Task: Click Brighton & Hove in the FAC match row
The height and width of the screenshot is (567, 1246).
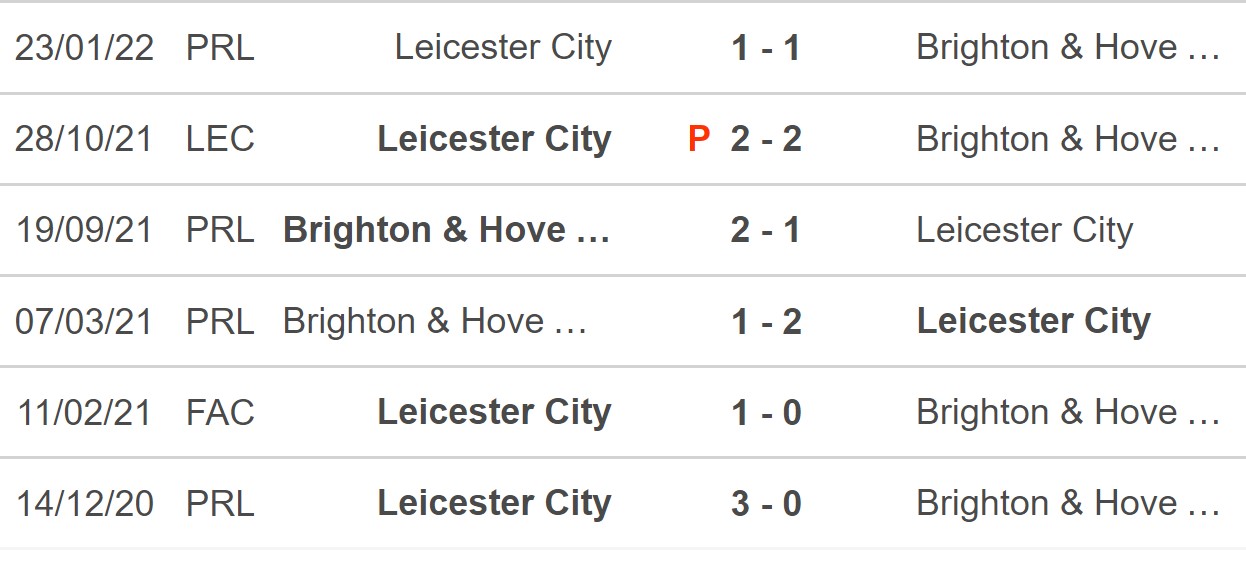Action: pos(1067,412)
